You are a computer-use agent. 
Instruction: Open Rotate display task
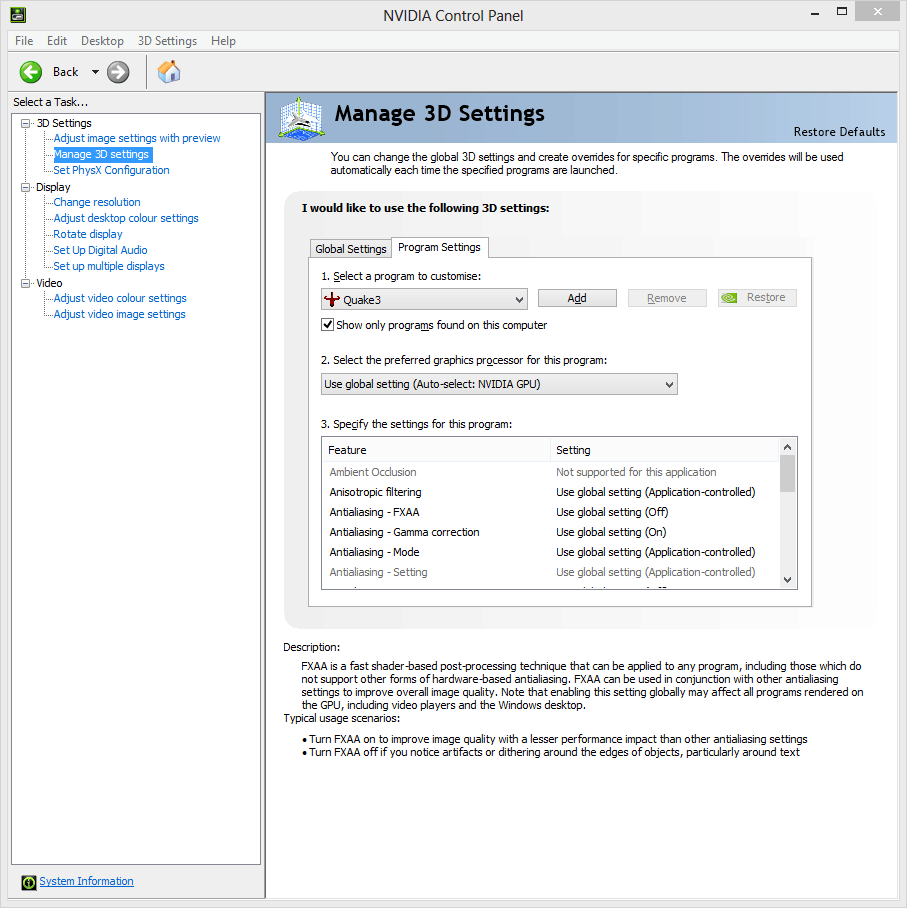point(88,235)
